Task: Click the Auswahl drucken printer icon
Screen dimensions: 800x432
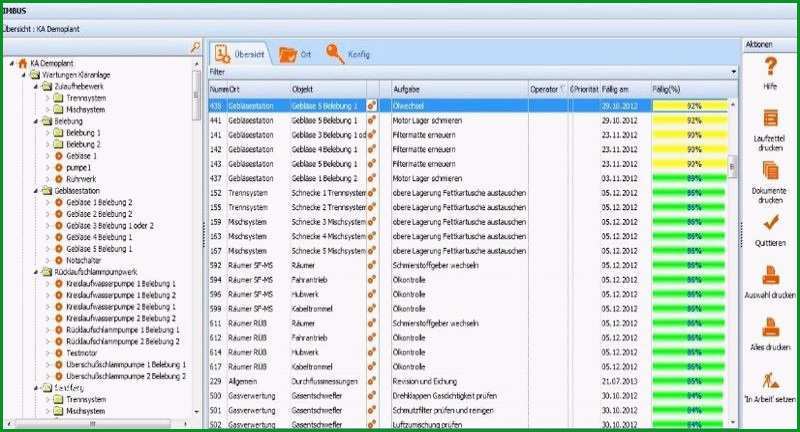Action: point(770,275)
